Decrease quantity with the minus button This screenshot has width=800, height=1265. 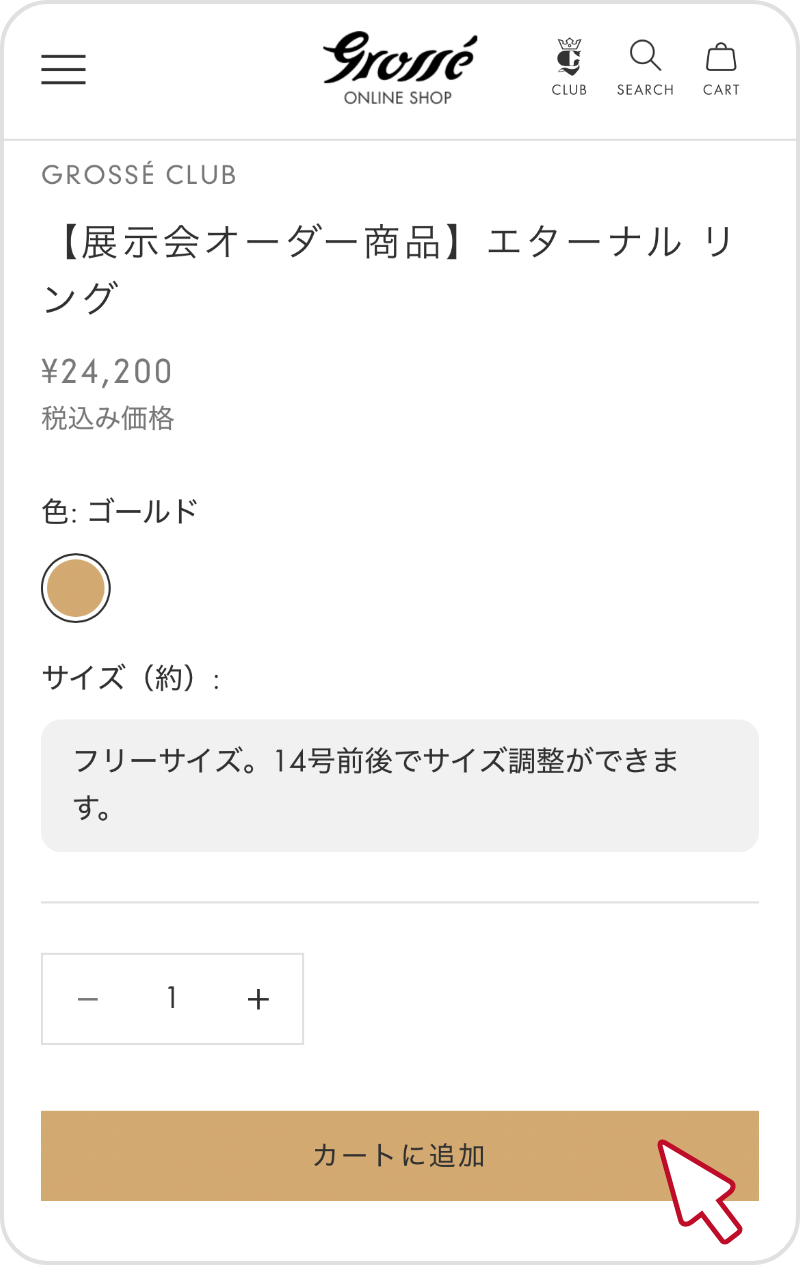[88, 999]
